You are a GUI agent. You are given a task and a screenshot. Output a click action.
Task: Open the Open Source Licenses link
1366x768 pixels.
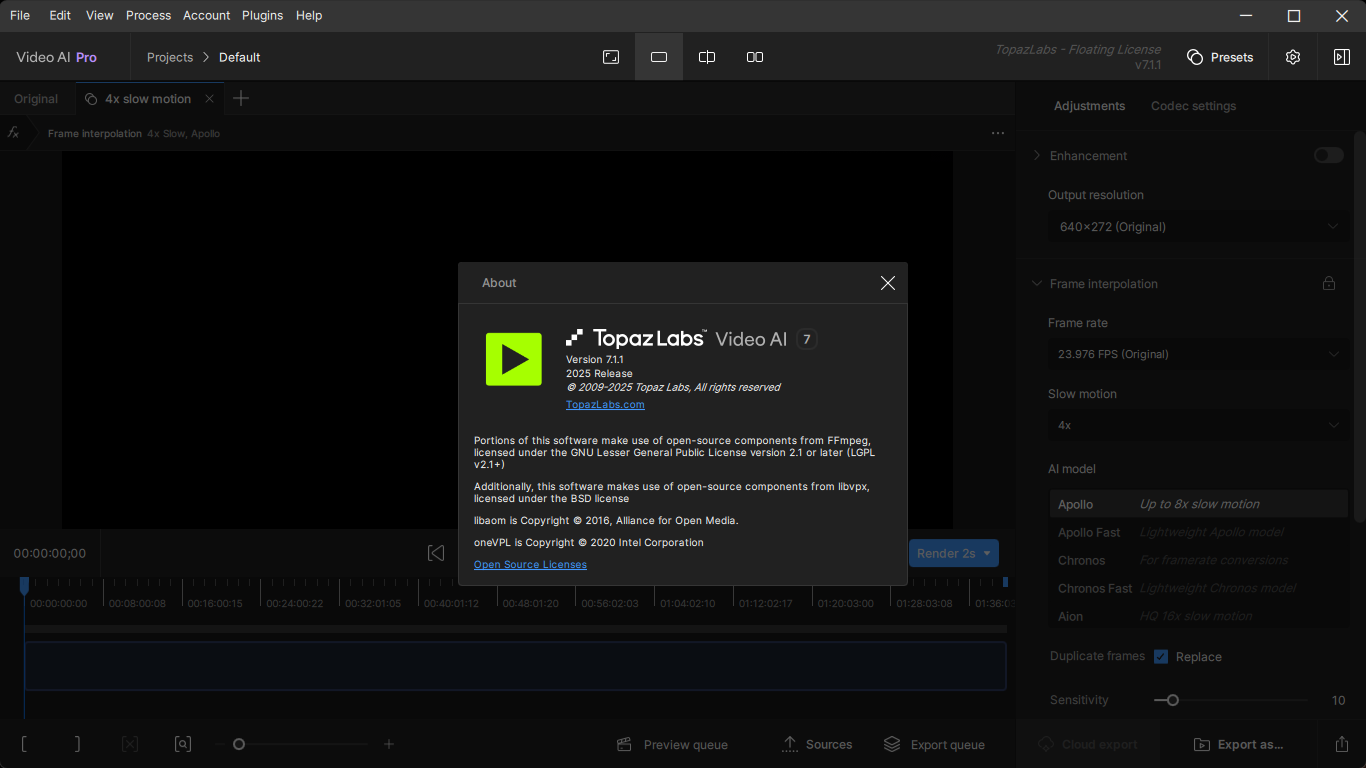point(530,565)
